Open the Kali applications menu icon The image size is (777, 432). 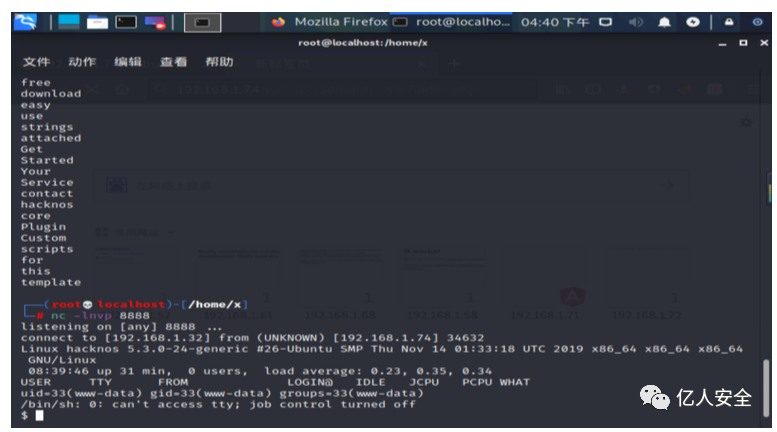point(25,22)
